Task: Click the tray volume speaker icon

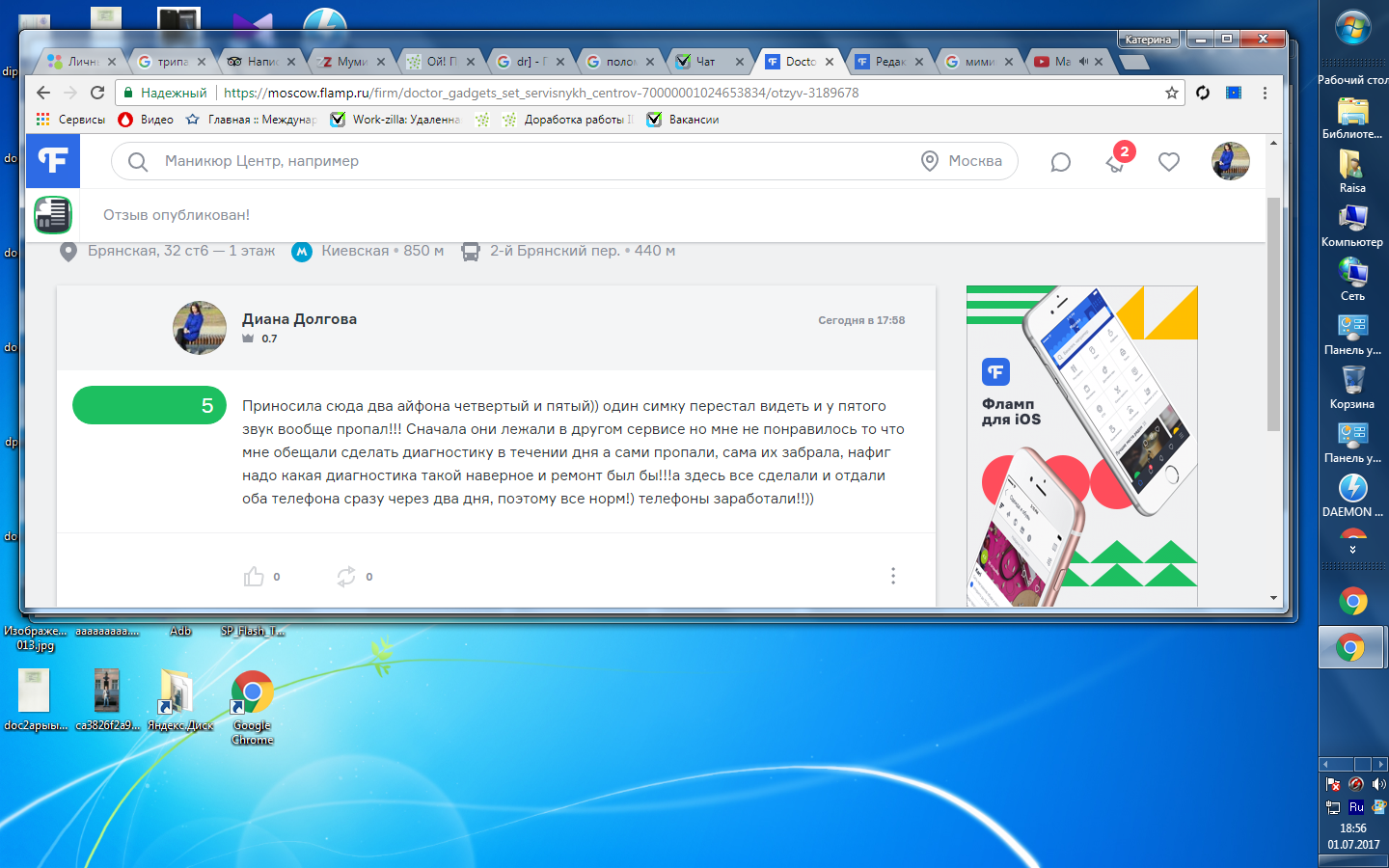Action: pyautogui.click(x=1378, y=784)
